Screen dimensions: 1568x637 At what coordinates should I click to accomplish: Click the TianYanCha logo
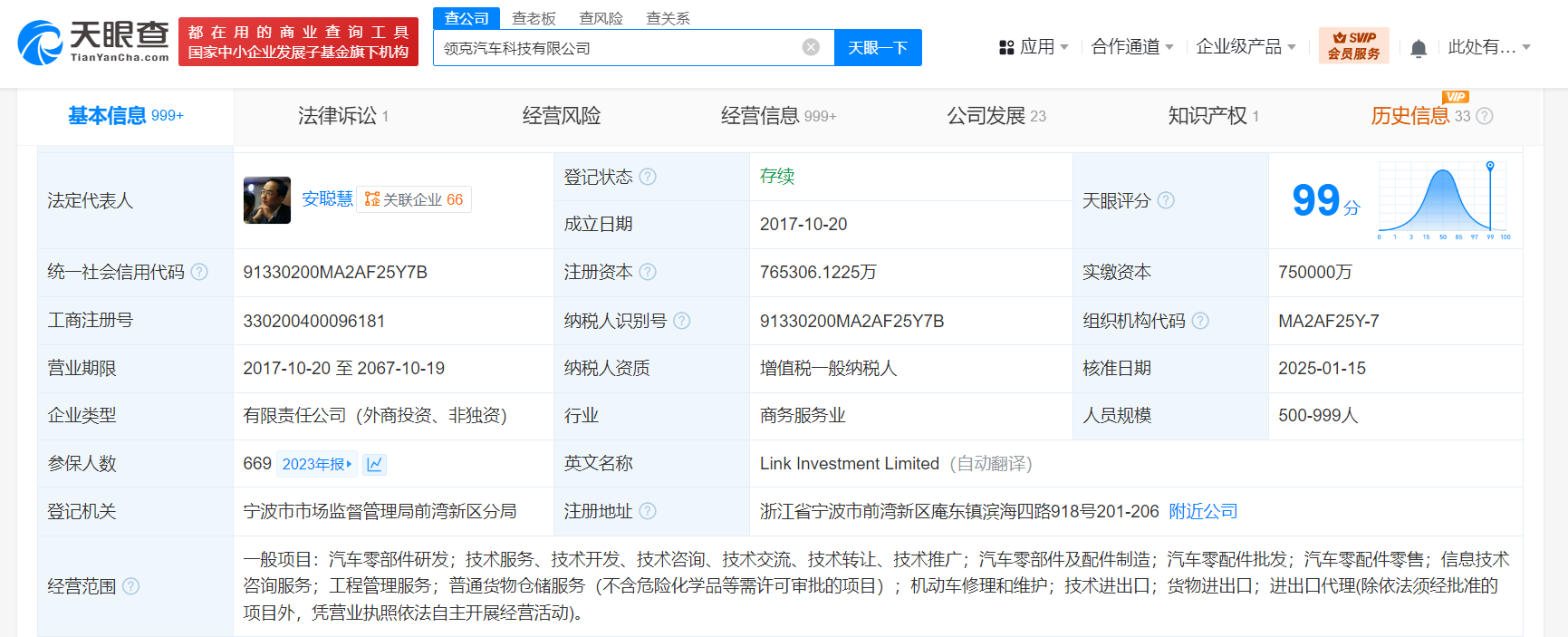tap(93, 42)
